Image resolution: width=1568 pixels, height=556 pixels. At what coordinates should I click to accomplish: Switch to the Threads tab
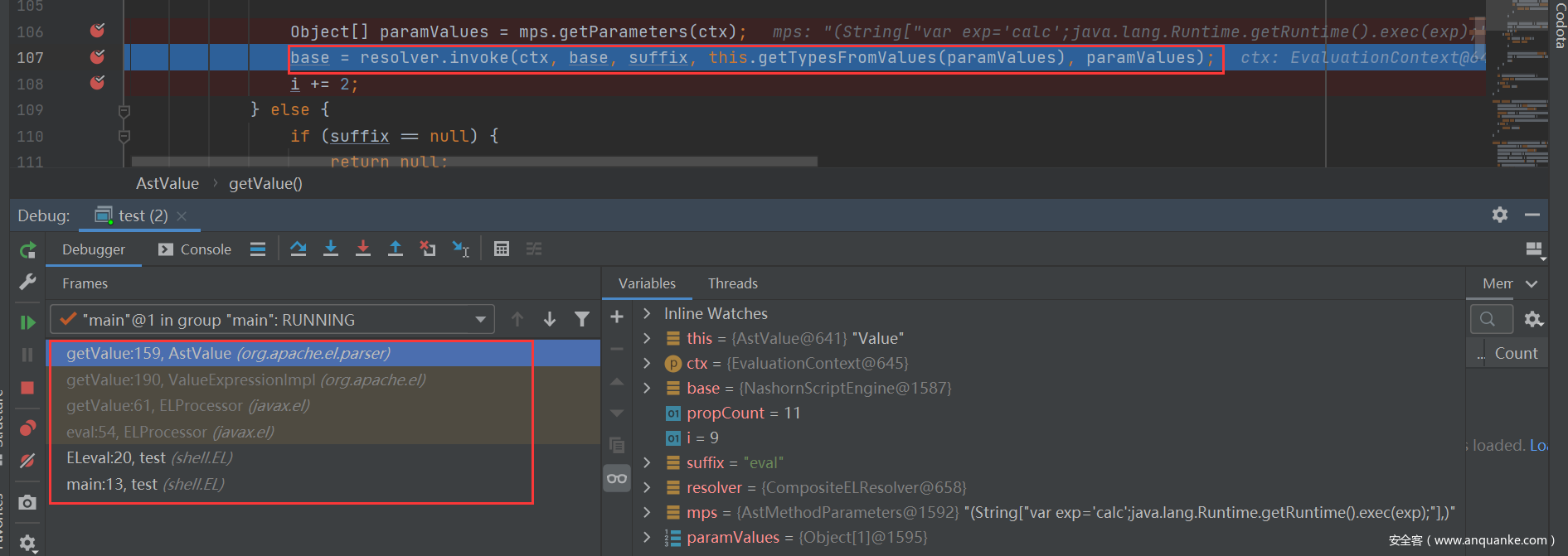click(x=732, y=283)
